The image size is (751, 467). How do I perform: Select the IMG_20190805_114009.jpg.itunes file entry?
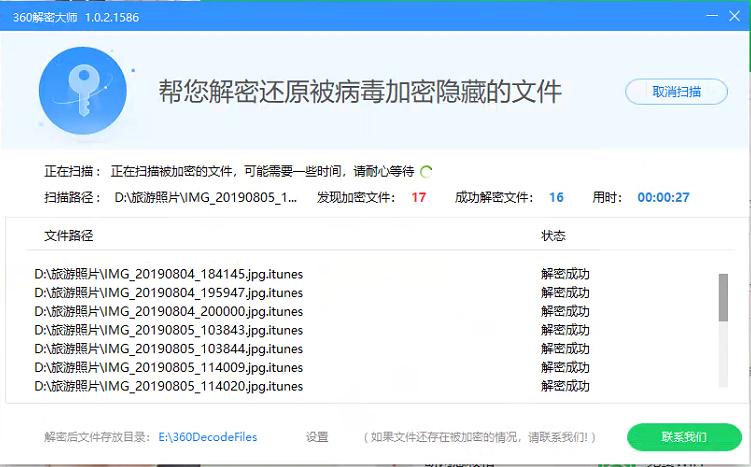(168, 367)
